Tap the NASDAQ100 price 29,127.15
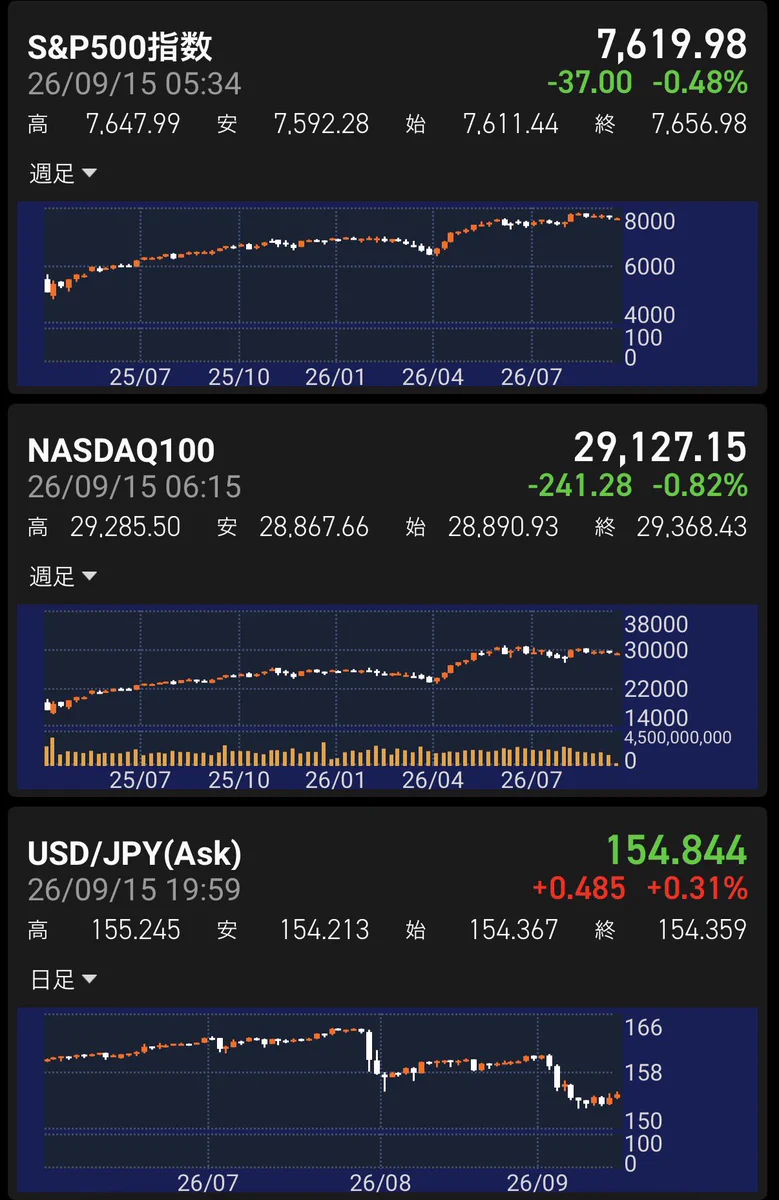 pyautogui.click(x=661, y=446)
